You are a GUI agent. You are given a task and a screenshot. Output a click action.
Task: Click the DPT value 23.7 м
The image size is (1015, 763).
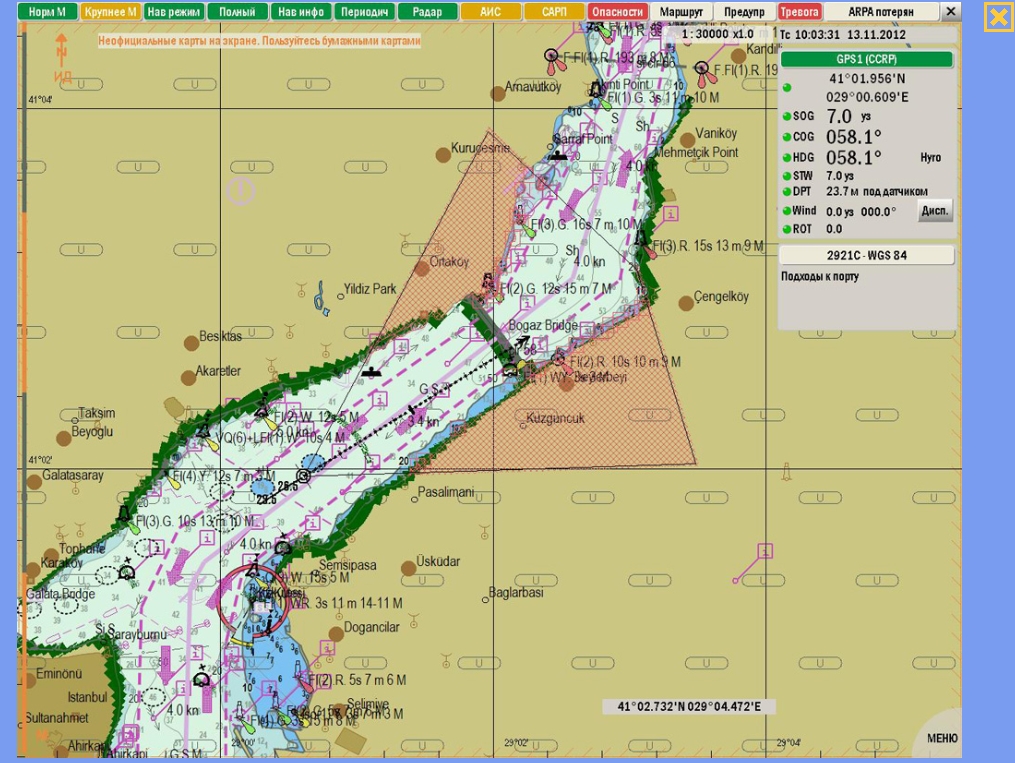click(842, 192)
